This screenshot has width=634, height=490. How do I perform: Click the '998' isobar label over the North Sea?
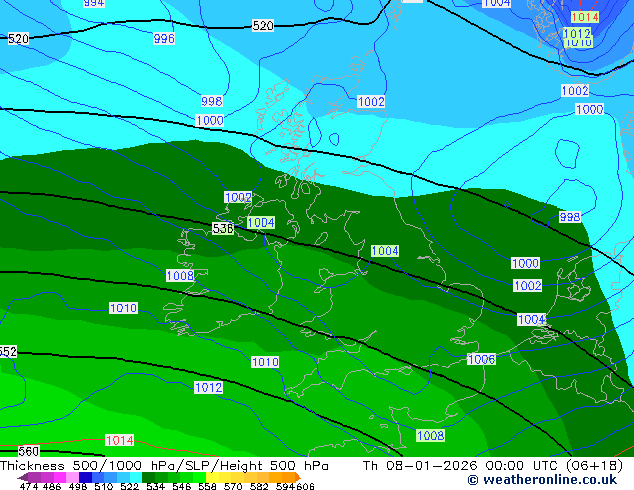(570, 217)
